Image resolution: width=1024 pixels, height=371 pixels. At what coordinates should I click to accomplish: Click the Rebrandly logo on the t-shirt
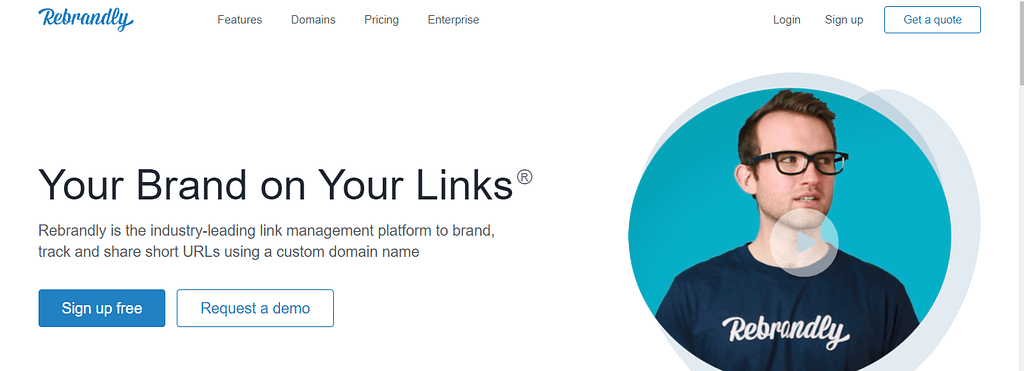[786, 332]
